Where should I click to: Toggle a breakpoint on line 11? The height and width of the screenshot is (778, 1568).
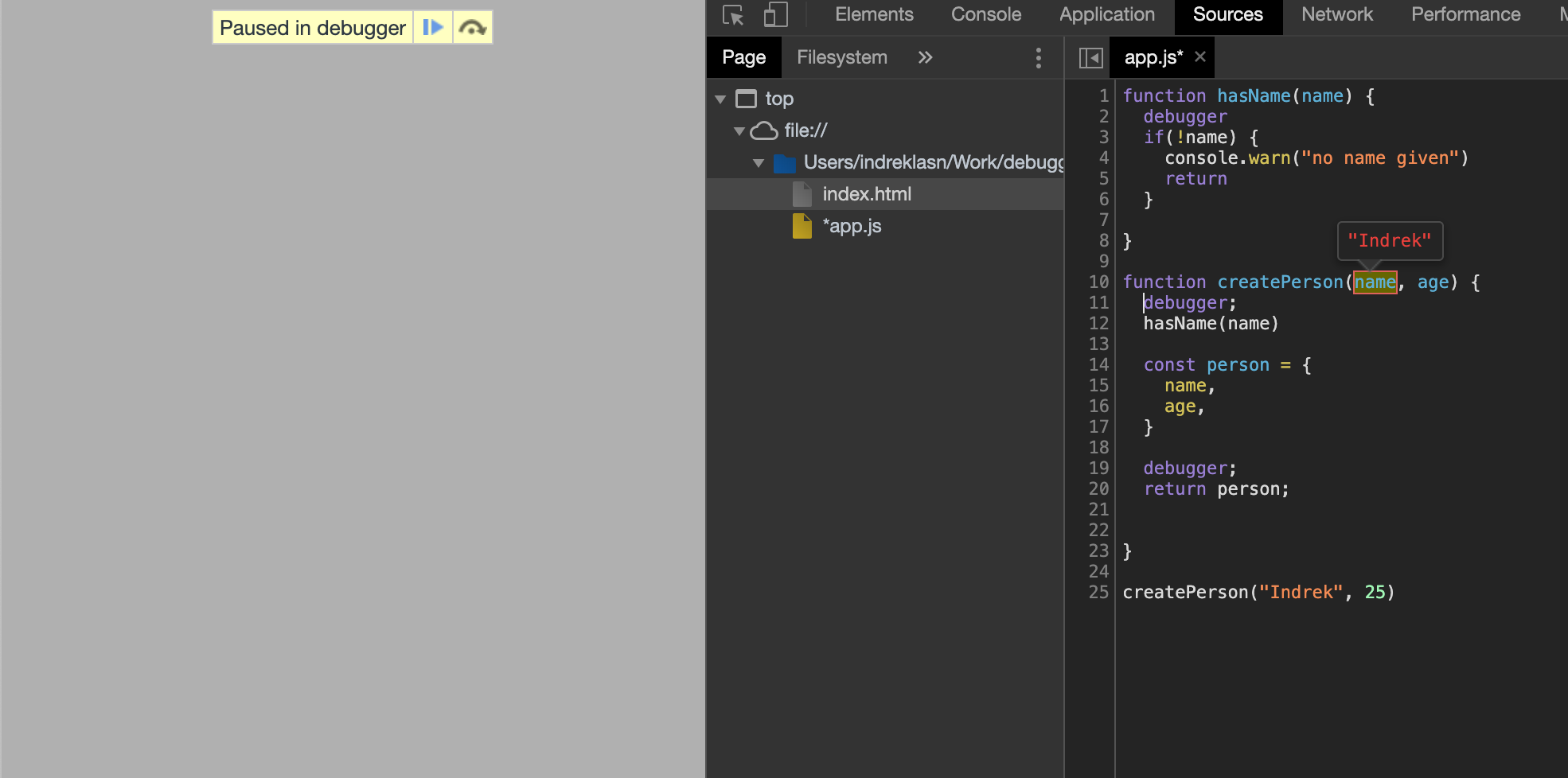1099,302
